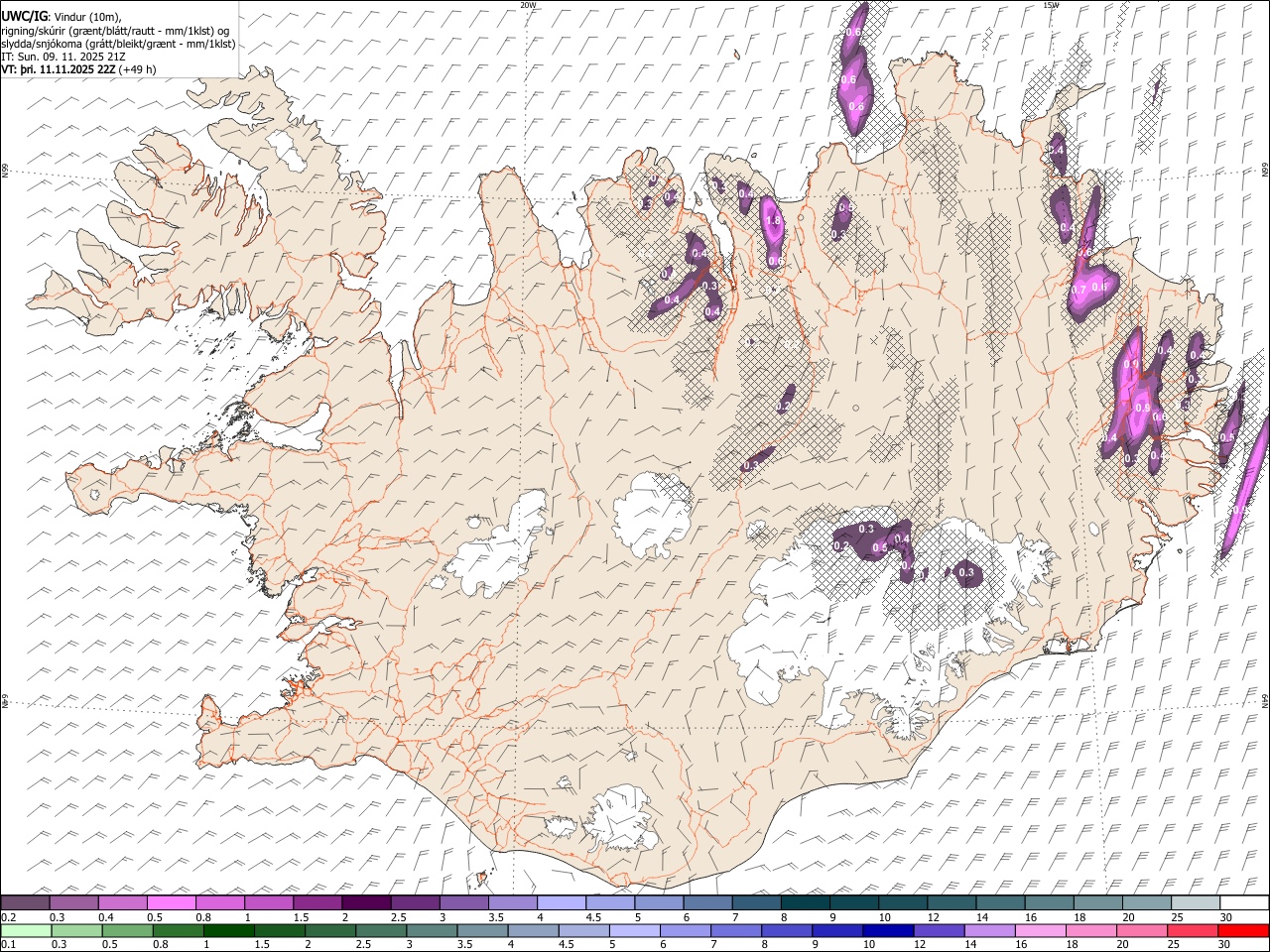The width and height of the screenshot is (1270, 952).
Task: Click the 2 green swatch in the lower legend row
Action: pos(330,930)
